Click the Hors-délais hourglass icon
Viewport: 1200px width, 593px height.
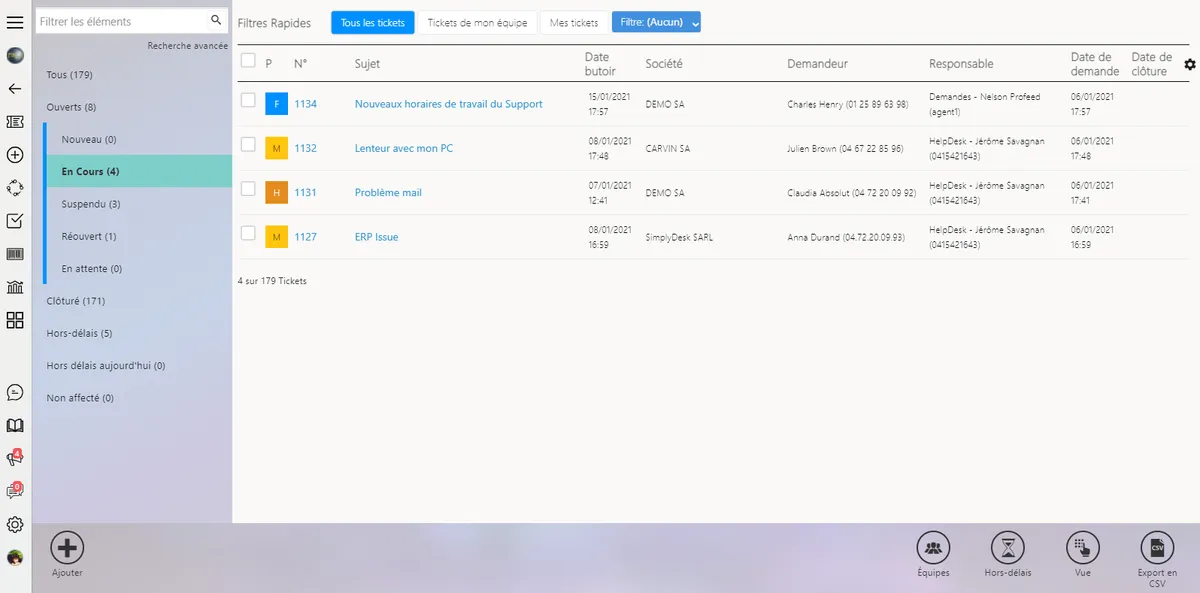tap(1007, 548)
